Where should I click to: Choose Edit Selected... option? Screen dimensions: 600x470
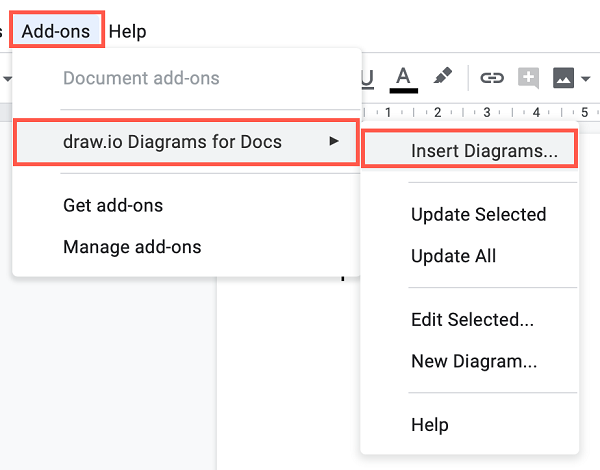470,320
